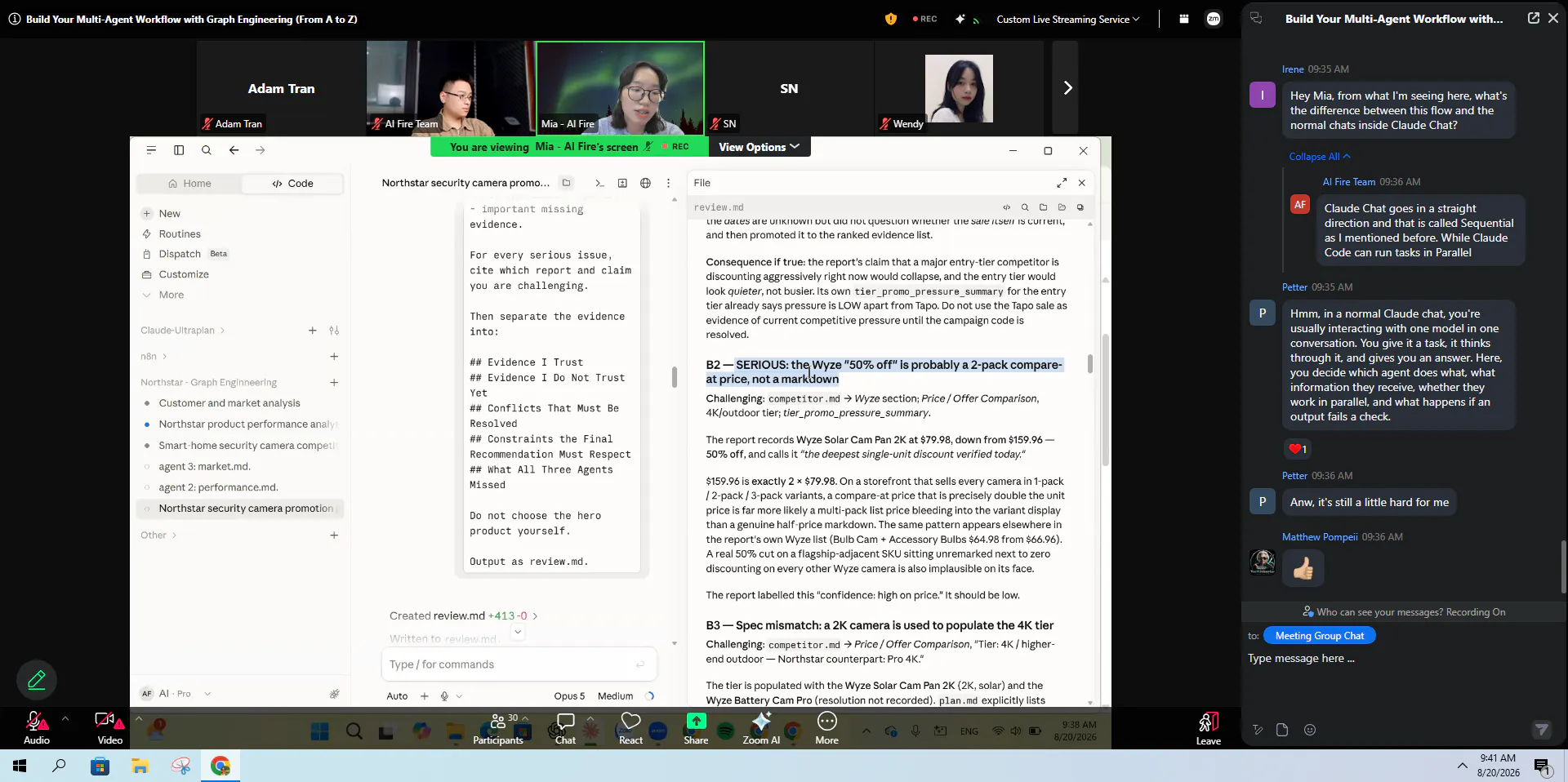1568x782 pixels.
Task: Click the back arrow in shared app
Action: [x=234, y=150]
